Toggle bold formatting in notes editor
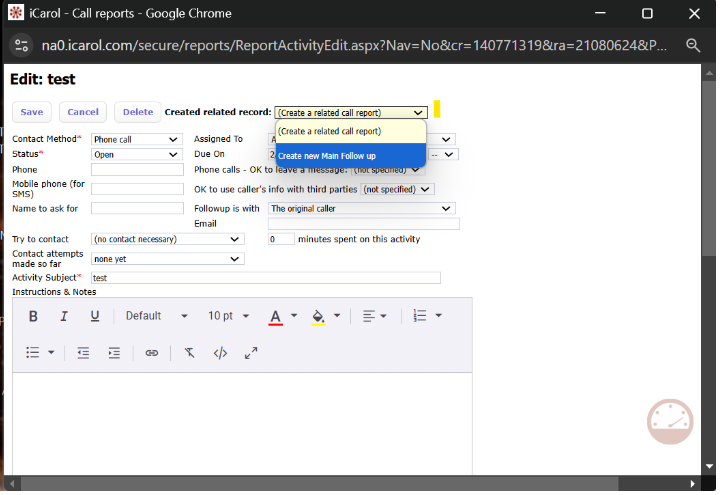This screenshot has width=724, height=495. 33,316
